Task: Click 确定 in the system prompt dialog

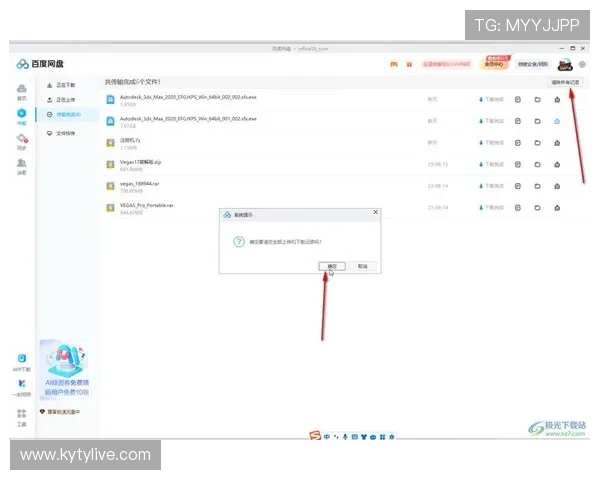Action: click(332, 266)
